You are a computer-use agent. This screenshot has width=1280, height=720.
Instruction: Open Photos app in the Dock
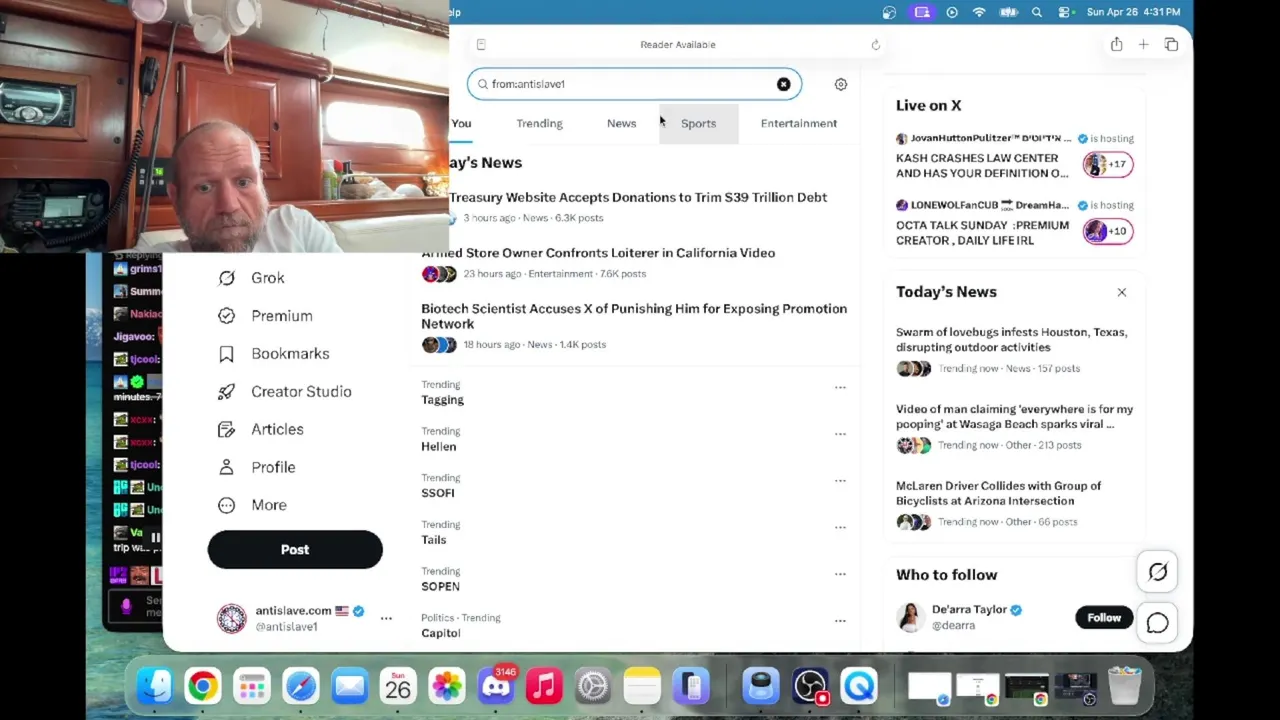click(447, 687)
